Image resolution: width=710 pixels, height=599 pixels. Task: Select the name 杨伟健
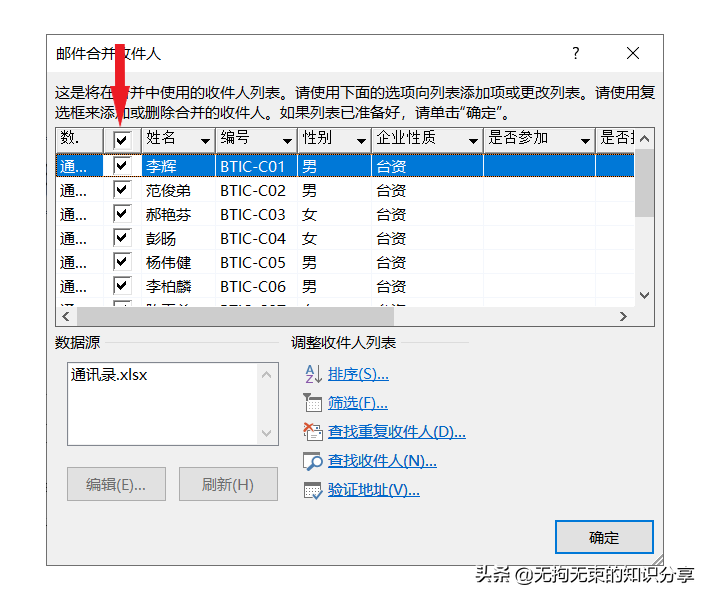(168, 263)
